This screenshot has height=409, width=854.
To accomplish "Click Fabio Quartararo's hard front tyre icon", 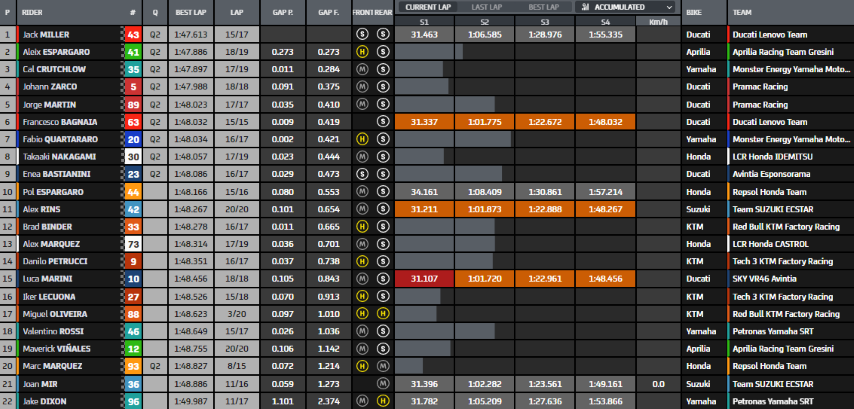I will coord(363,138).
